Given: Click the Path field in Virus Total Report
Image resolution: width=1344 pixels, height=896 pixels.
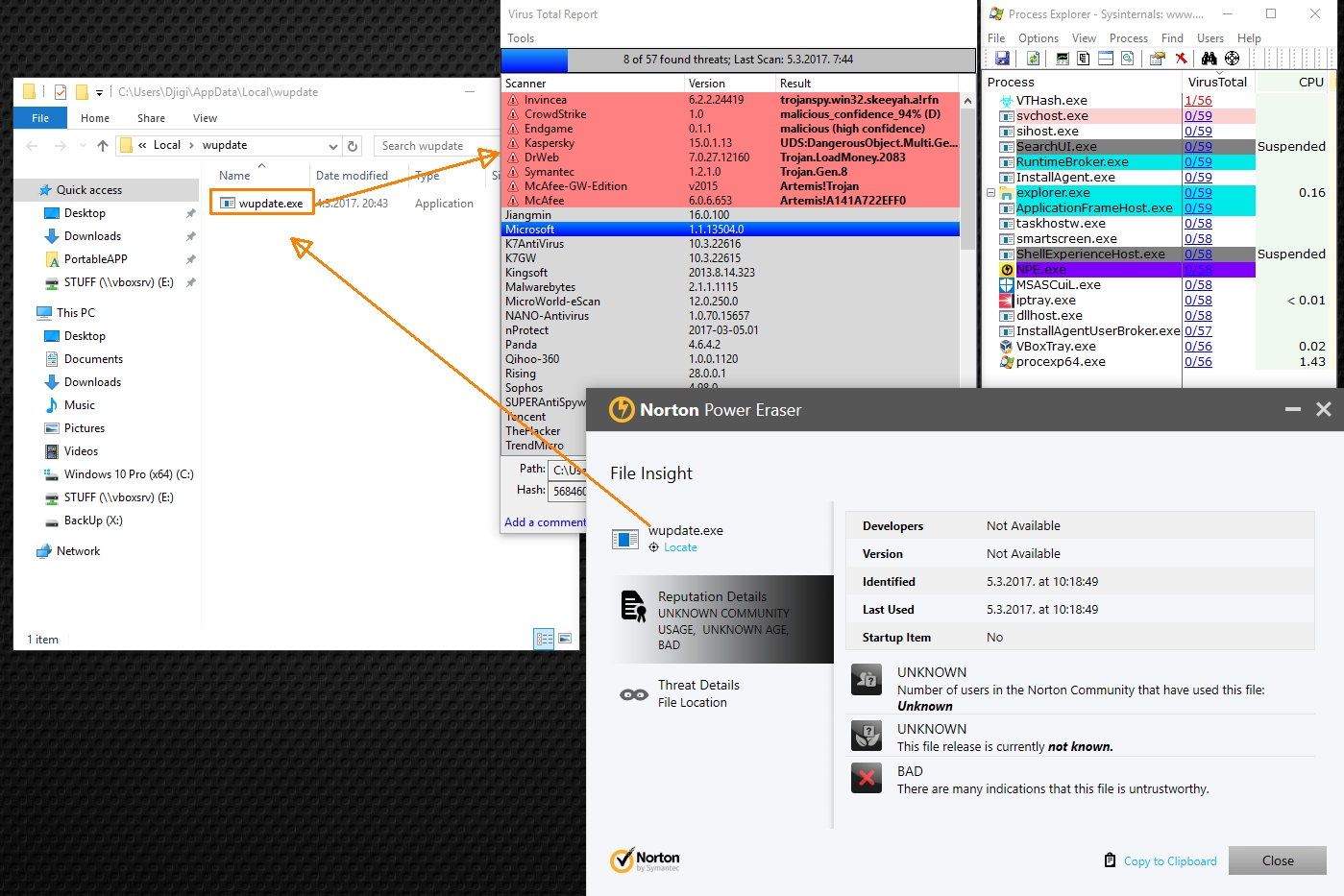Looking at the screenshot, I should pos(567,470).
